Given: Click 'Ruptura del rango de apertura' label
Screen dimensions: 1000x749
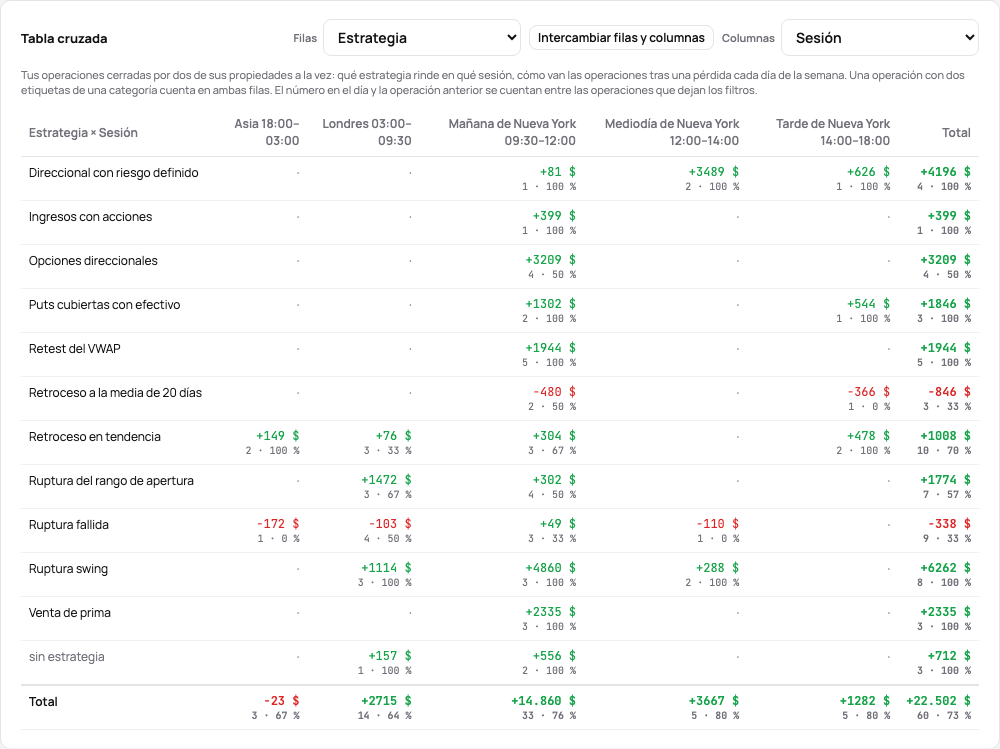Looking at the screenshot, I should pyautogui.click(x=111, y=481).
